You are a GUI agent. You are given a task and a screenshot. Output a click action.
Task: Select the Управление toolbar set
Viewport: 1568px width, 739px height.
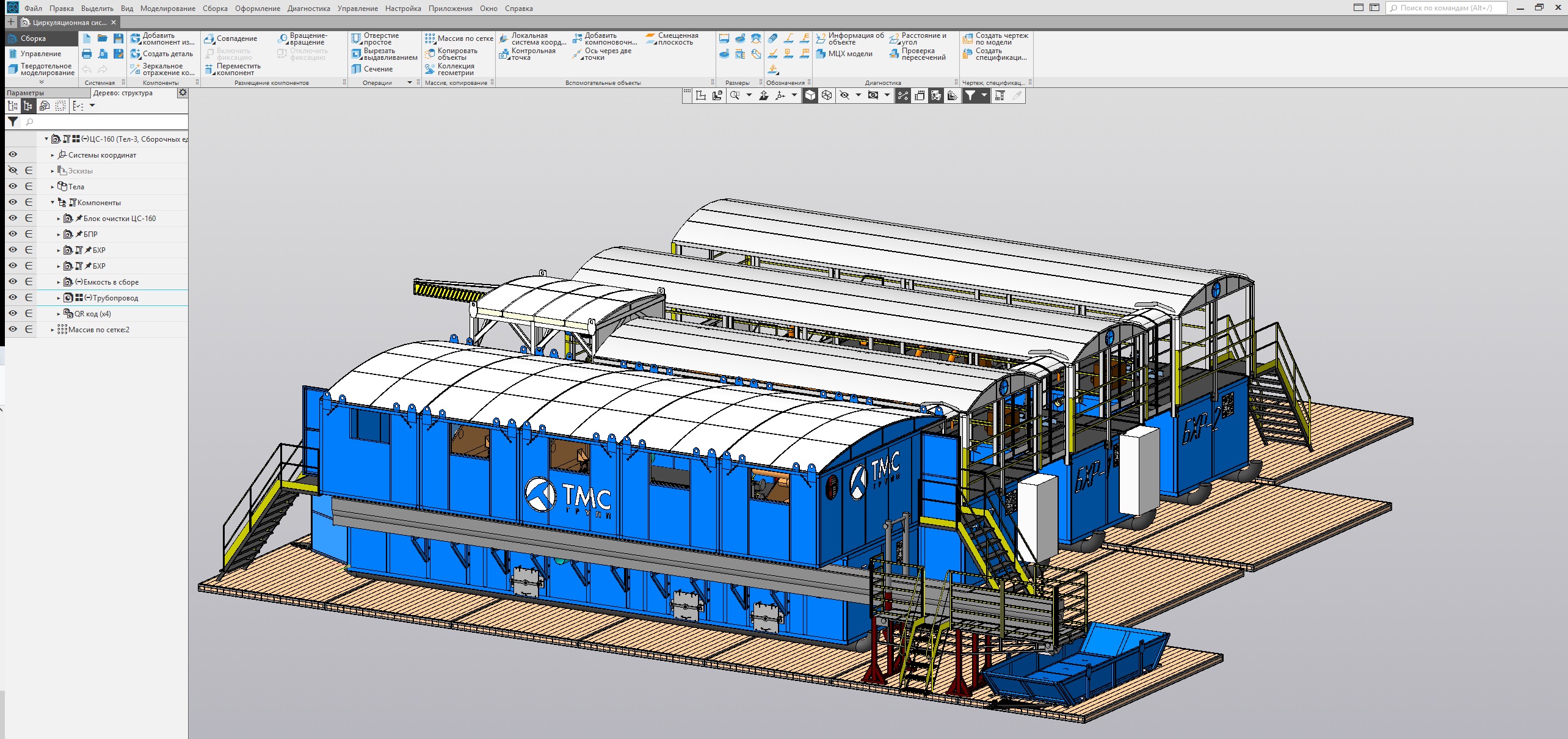(40, 54)
